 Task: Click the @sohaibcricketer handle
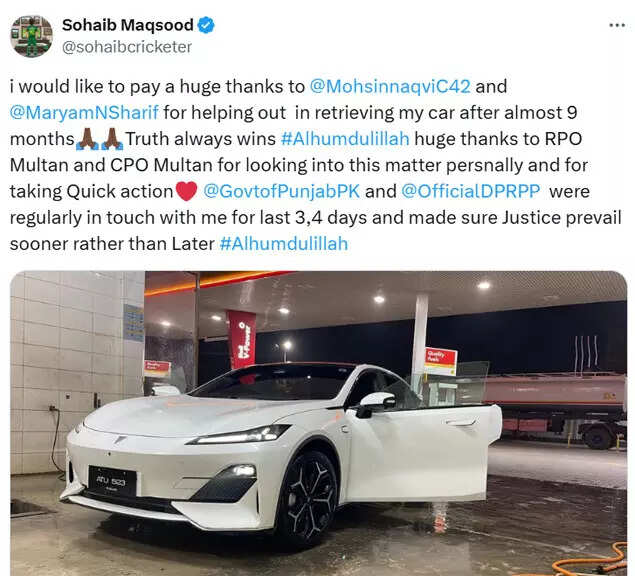127,47
